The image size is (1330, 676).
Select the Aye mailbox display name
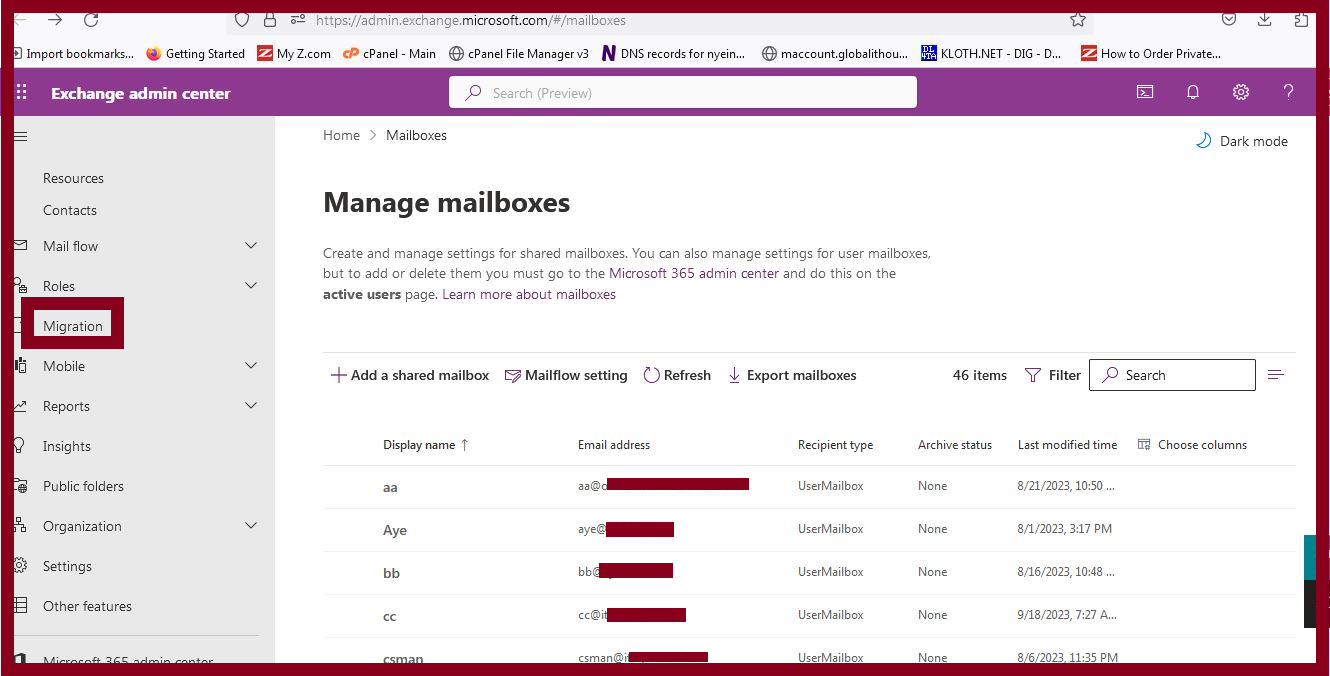[395, 530]
